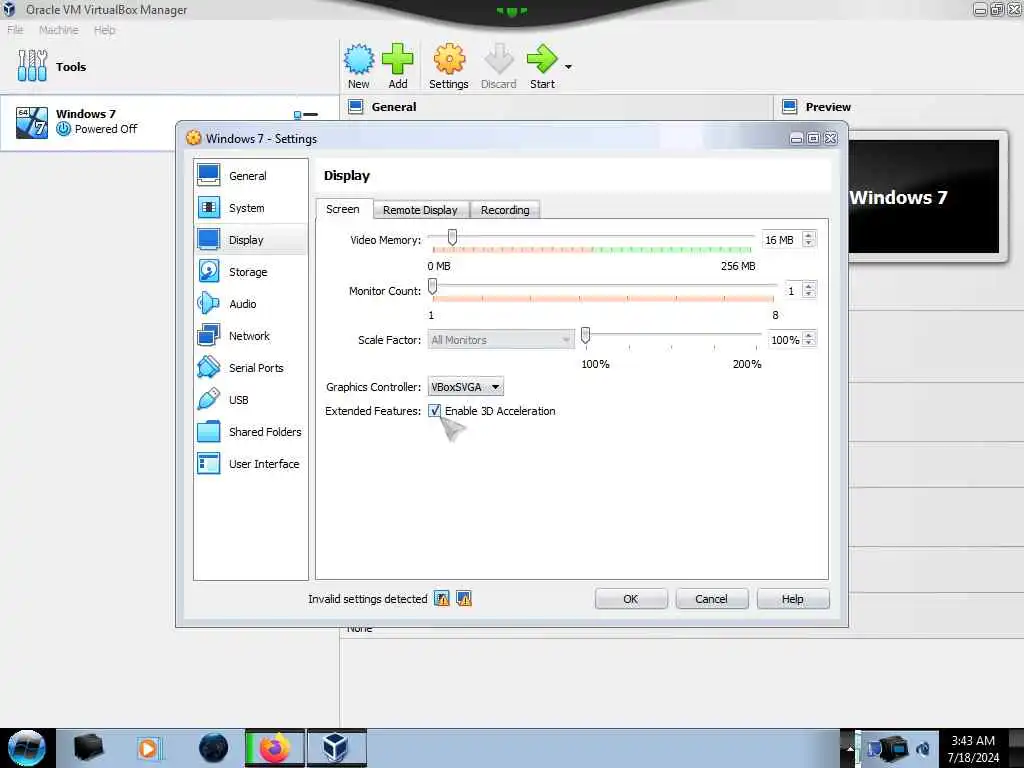Screen dimensions: 1024x768
Task: Click the VirtualBox taskbar icon
Action: pyautogui.click(x=336, y=748)
